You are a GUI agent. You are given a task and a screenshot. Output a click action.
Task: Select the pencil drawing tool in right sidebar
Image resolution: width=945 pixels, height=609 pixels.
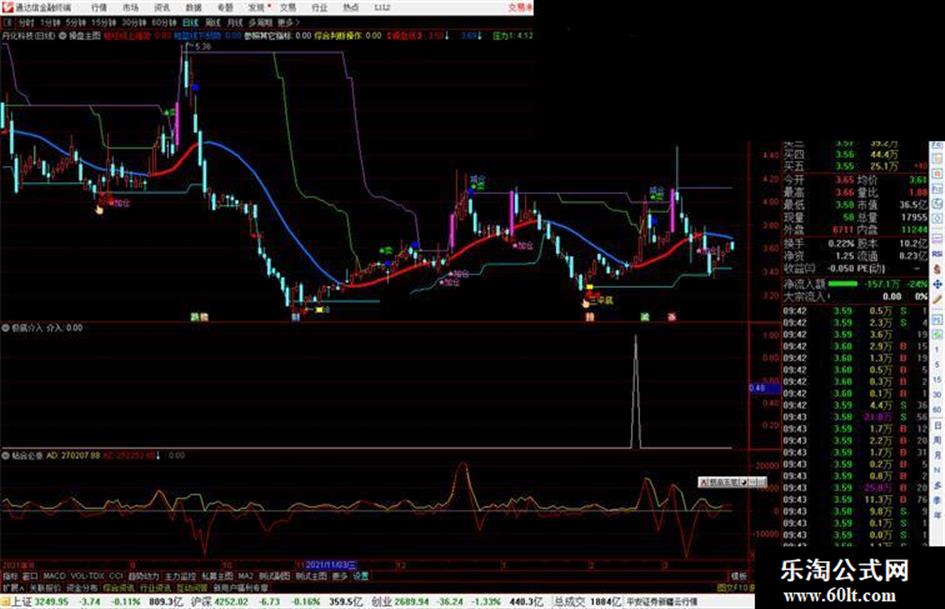938,300
